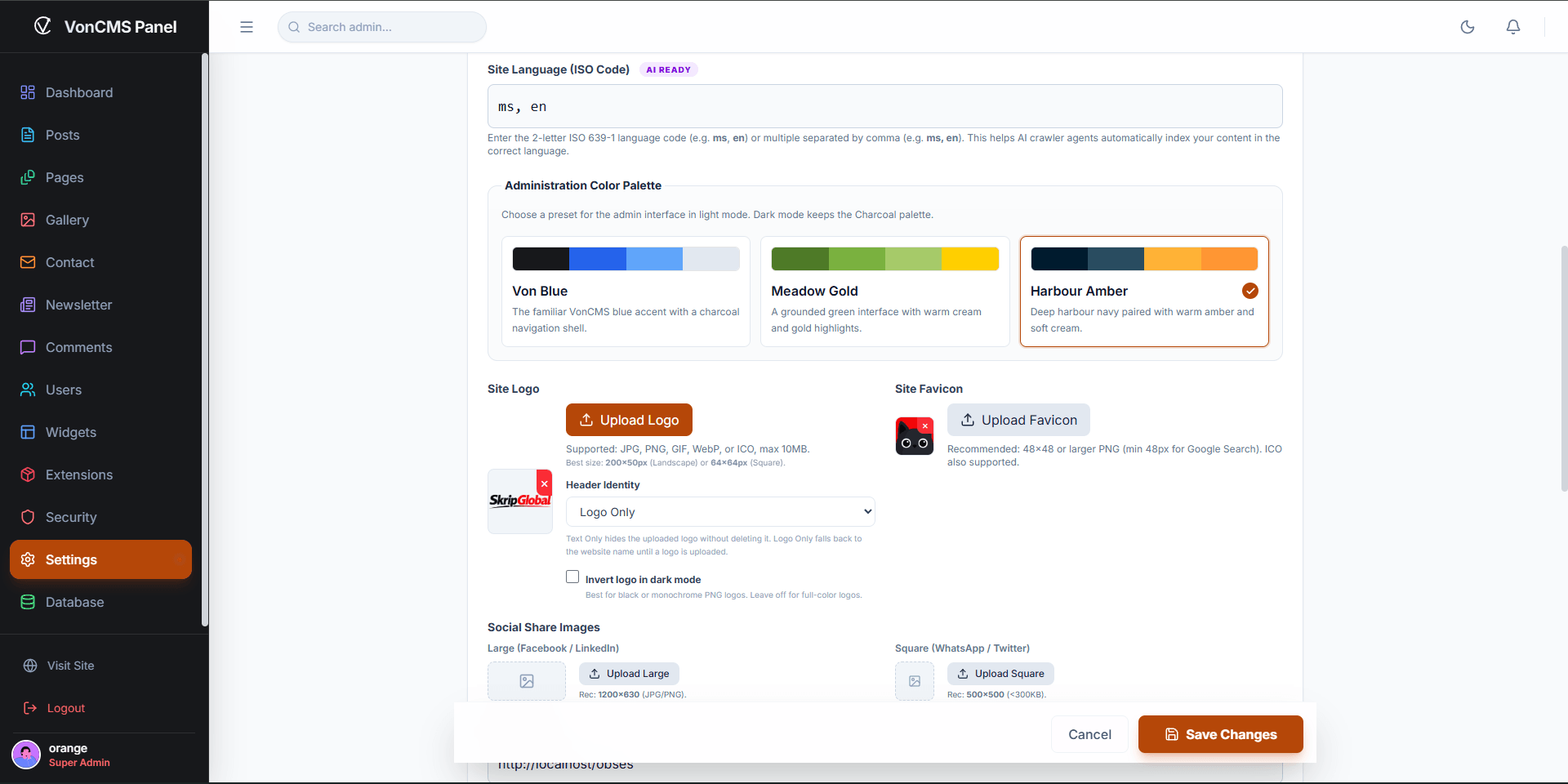Screen dimensions: 1568x784
Task: Click the Upload Large button
Action: (629, 674)
